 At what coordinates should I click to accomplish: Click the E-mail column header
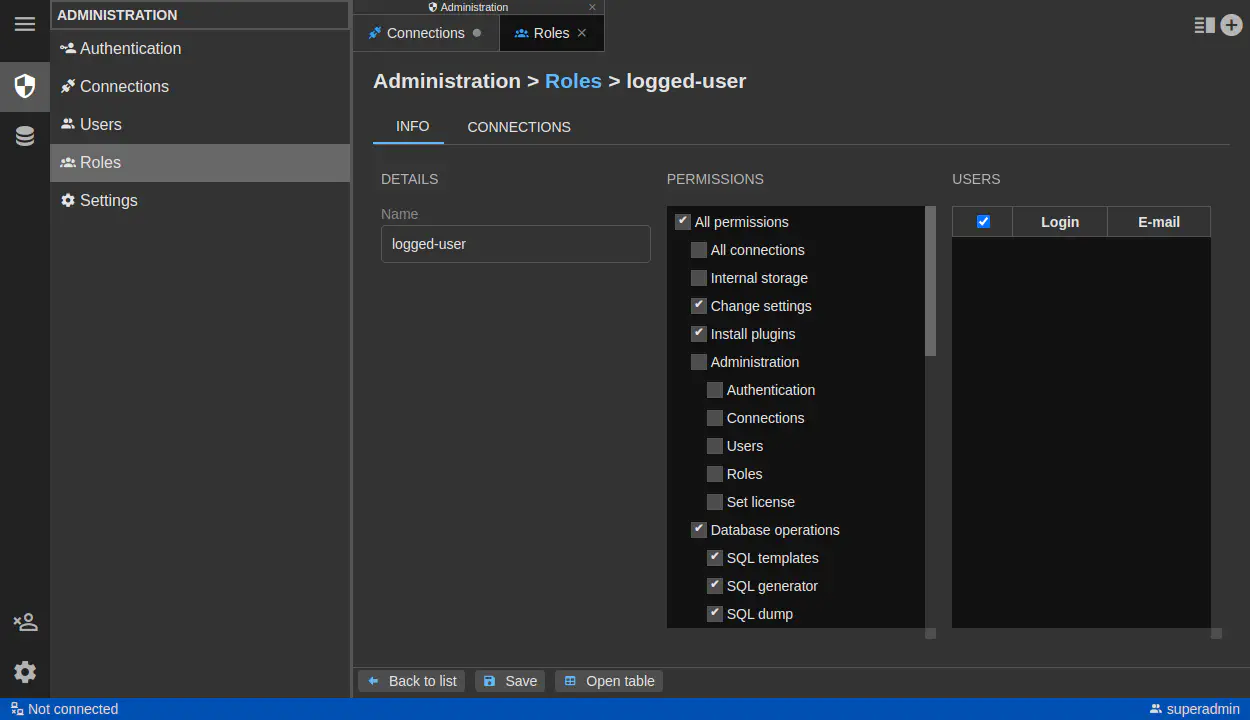point(1159,222)
